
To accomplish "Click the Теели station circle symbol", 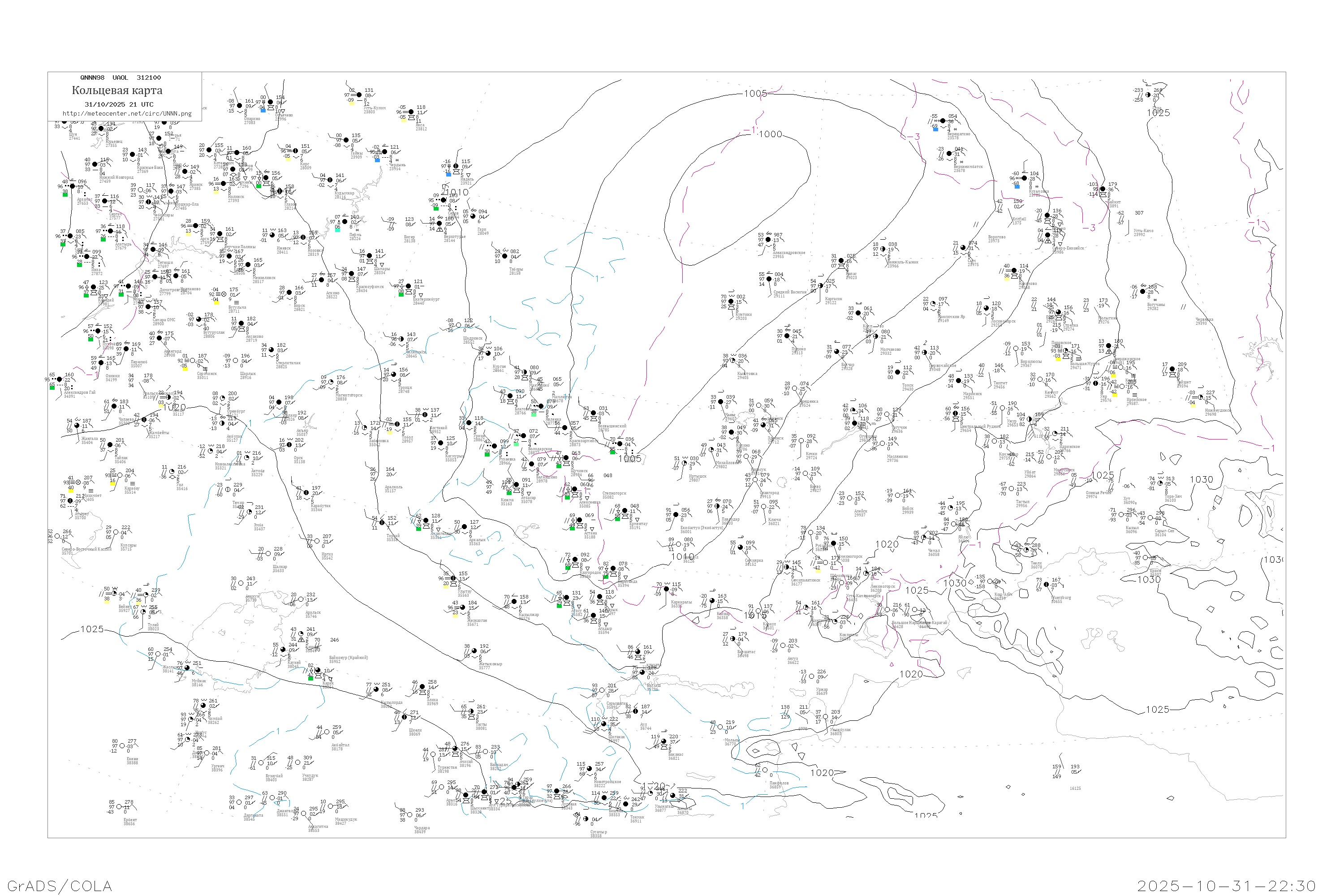I will click(x=1026, y=550).
